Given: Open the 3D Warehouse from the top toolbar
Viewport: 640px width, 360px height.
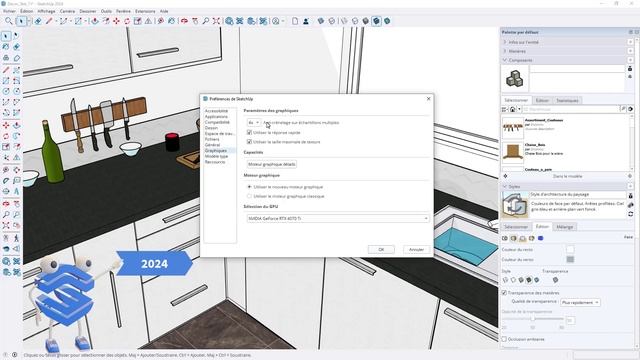Looking at the screenshot, I should click(x=229, y=21).
